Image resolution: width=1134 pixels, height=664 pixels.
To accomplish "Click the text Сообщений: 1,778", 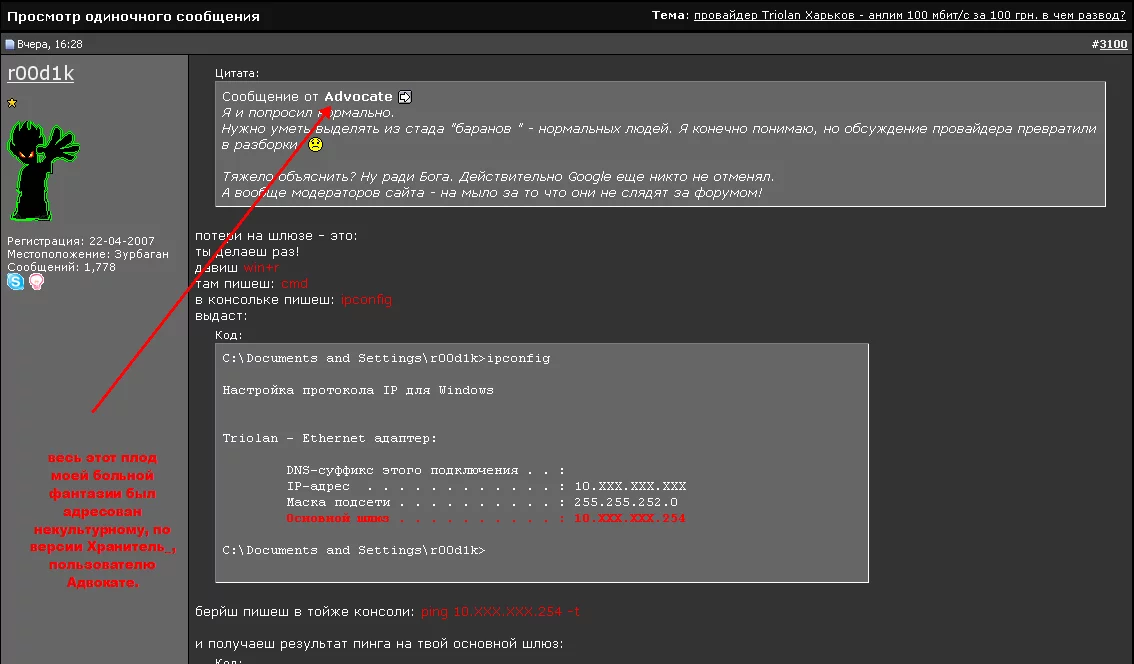I will (x=61, y=267).
